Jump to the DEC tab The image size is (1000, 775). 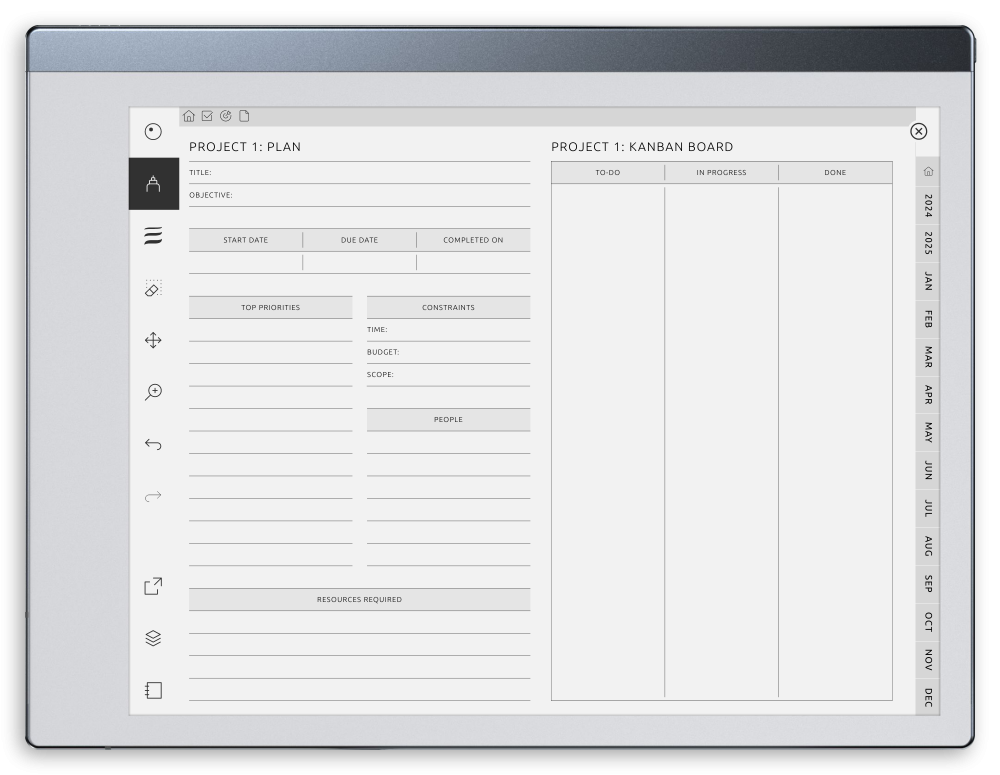pos(928,698)
